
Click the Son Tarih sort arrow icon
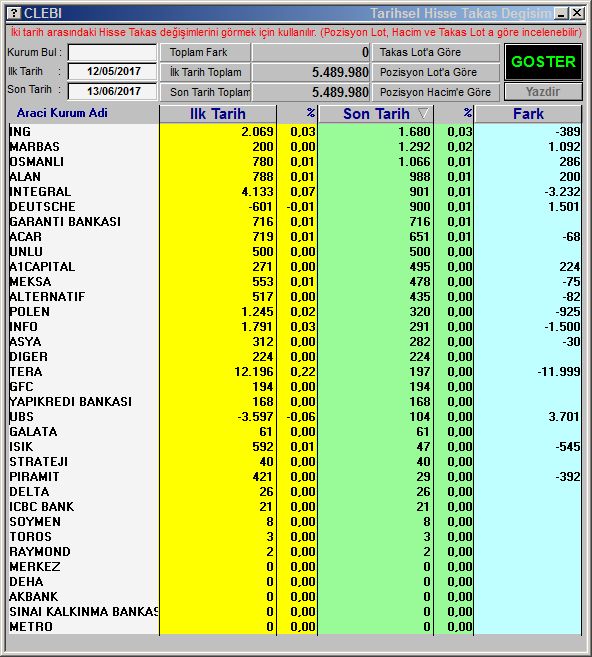click(423, 113)
